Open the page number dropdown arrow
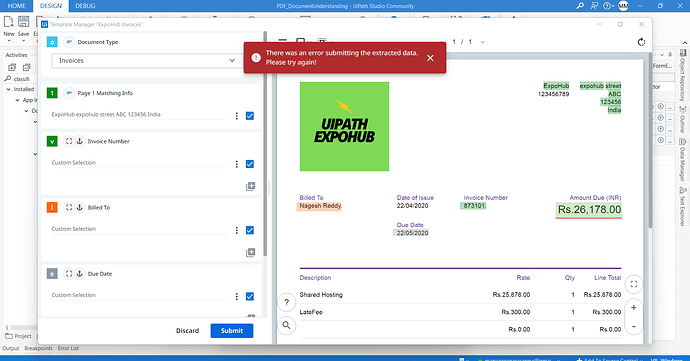 [x=483, y=42]
